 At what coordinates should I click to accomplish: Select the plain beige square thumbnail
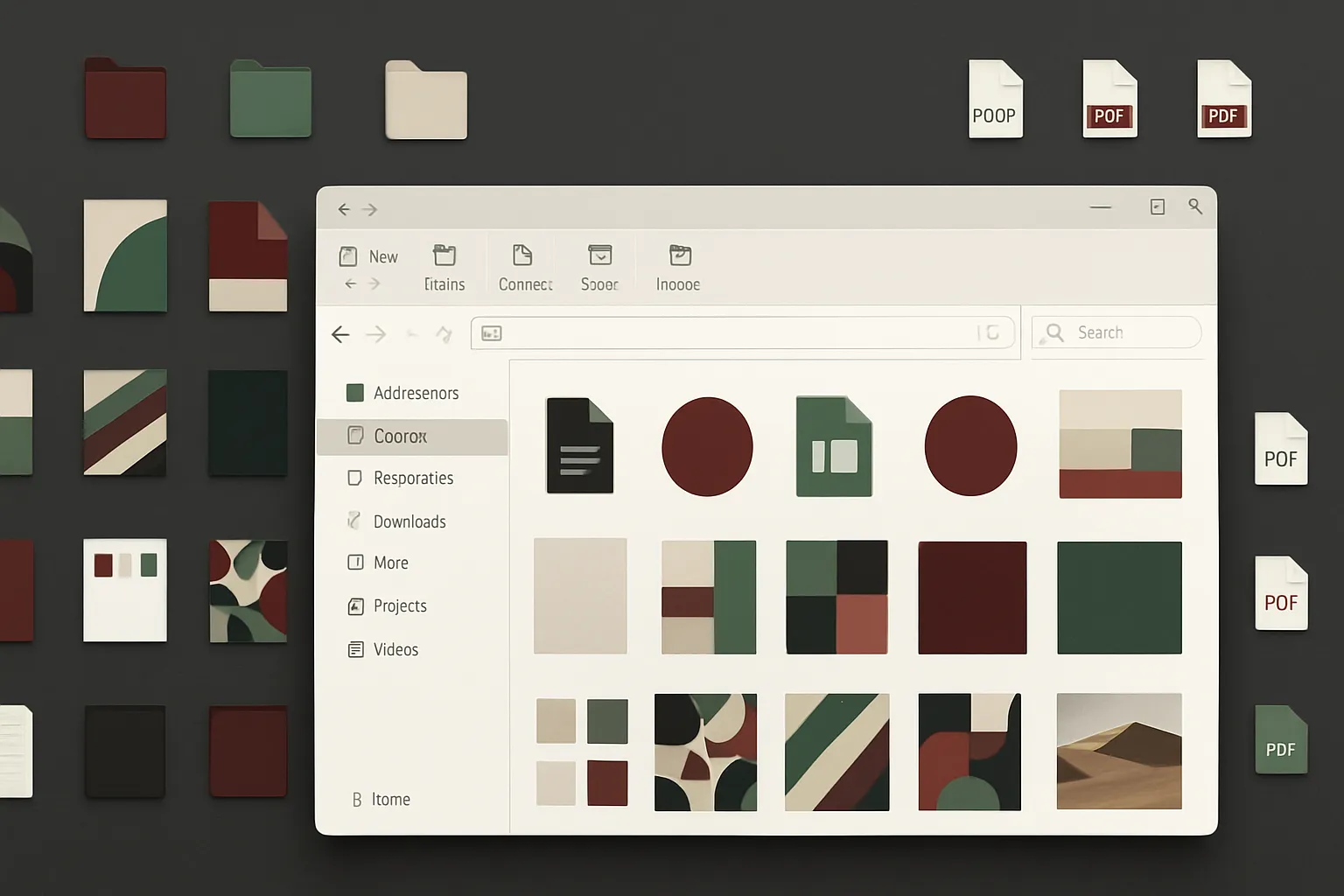(580, 596)
